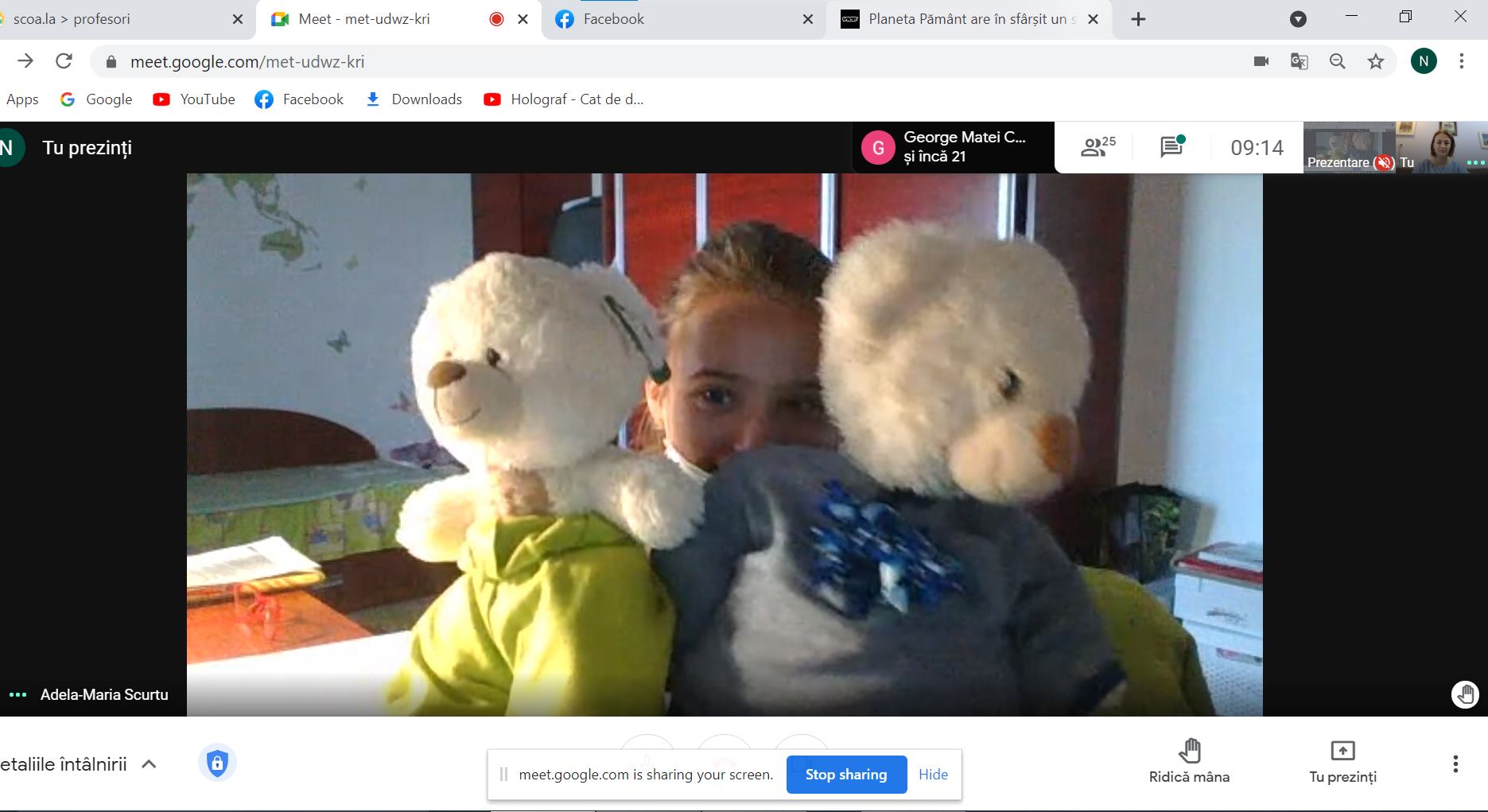Open a new browser tab
Viewport: 1488px width, 812px height.
1138,19
